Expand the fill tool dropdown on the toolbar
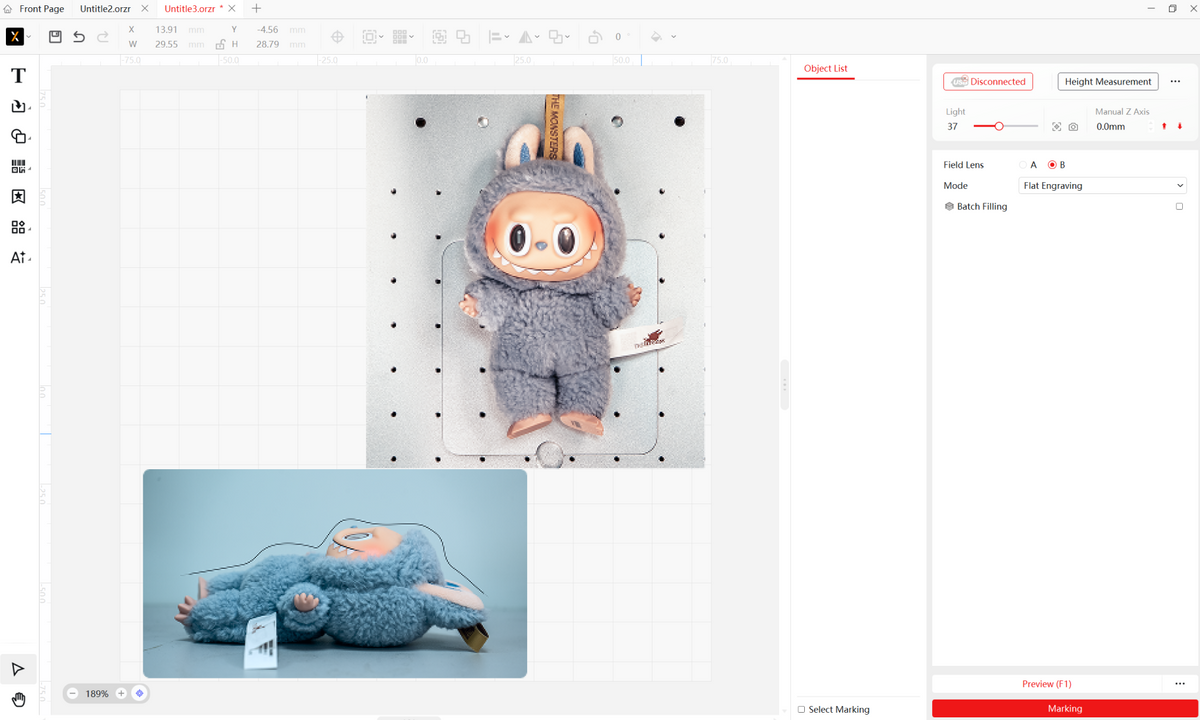This screenshot has width=1200, height=720. click(672, 37)
